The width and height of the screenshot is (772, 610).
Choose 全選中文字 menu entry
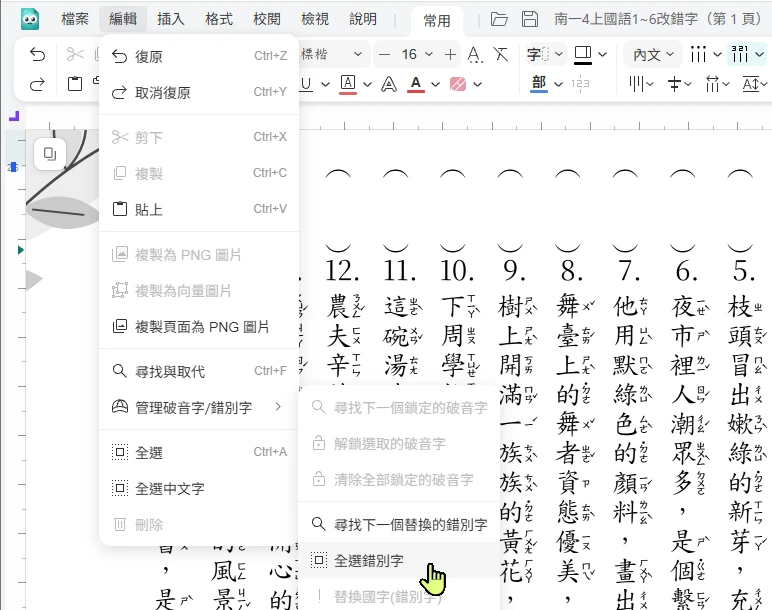199,488
